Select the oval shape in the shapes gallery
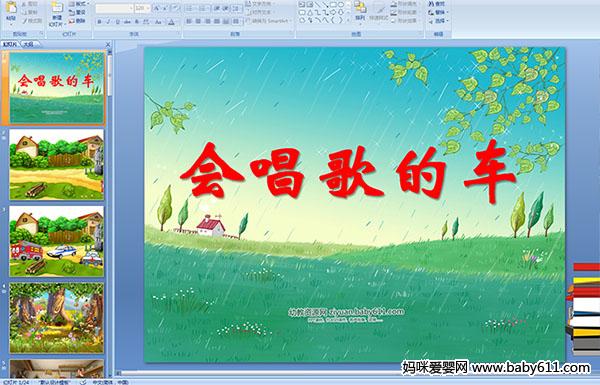The width and height of the screenshot is (600, 385). [x=341, y=5]
